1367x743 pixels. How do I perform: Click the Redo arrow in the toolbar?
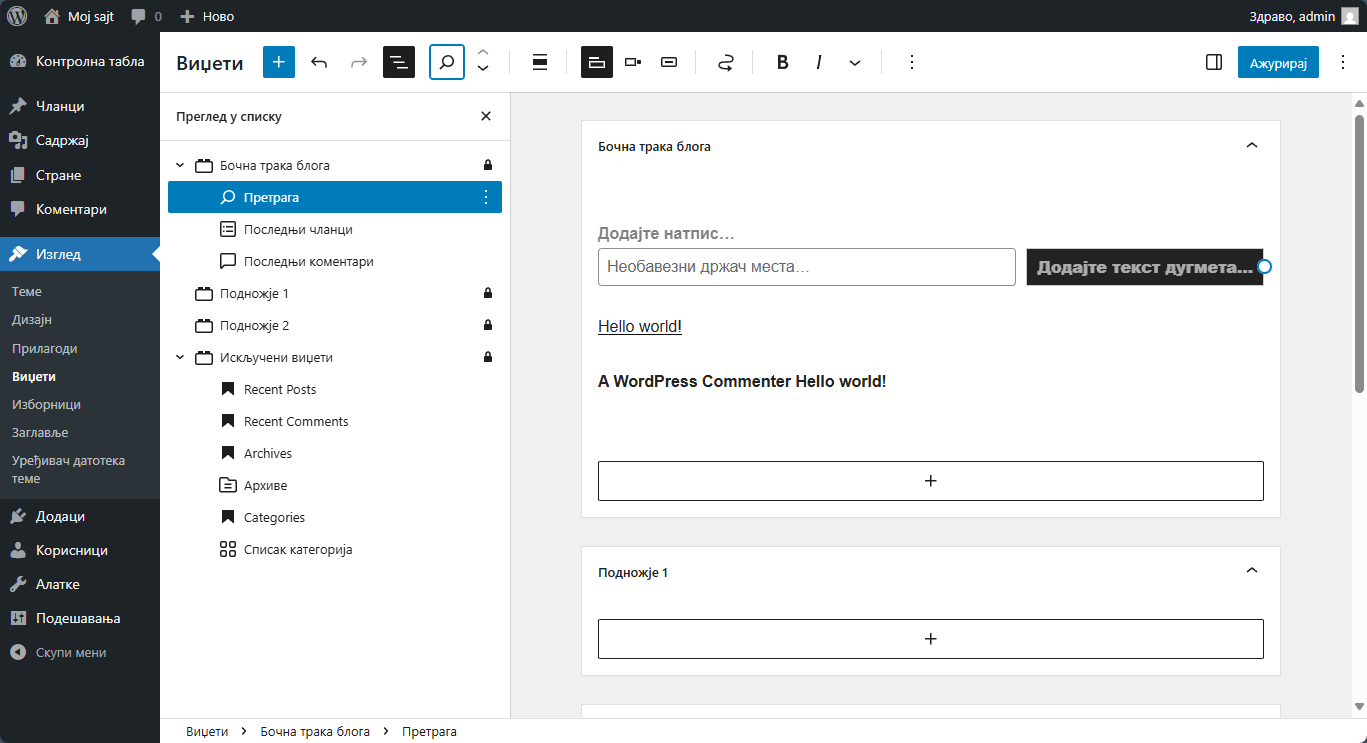(358, 62)
